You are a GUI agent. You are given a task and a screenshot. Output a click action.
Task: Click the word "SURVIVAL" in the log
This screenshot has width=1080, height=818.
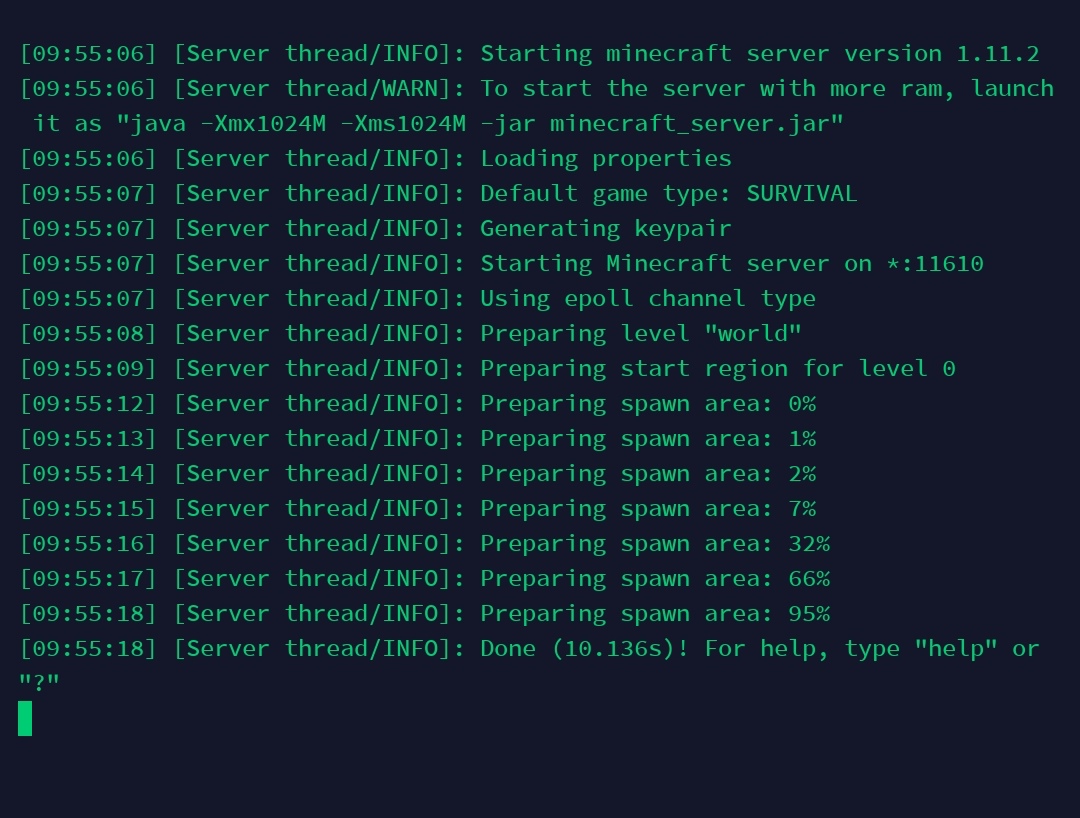[801, 194]
